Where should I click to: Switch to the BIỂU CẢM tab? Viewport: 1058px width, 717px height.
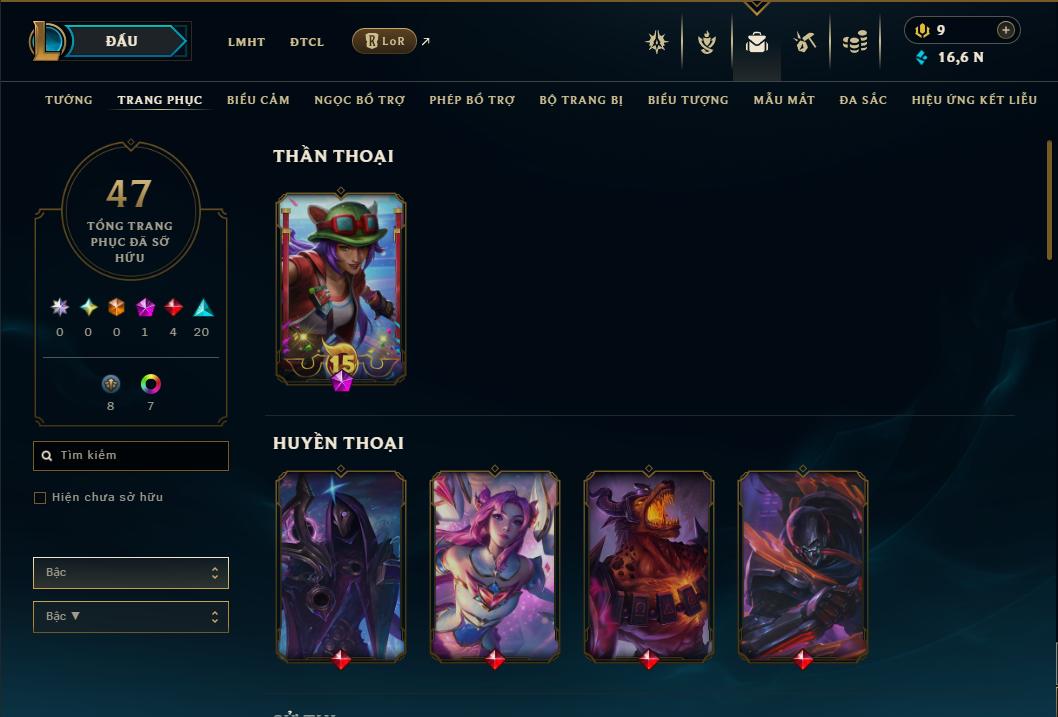[258, 100]
